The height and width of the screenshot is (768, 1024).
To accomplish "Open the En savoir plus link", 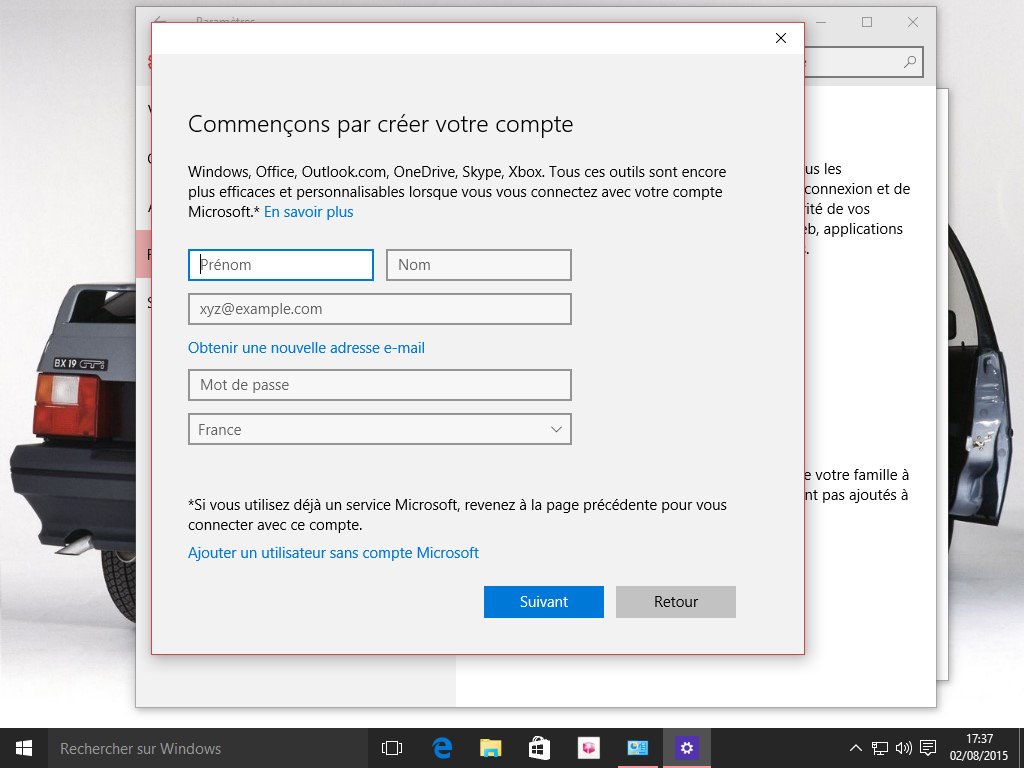I will coord(308,212).
